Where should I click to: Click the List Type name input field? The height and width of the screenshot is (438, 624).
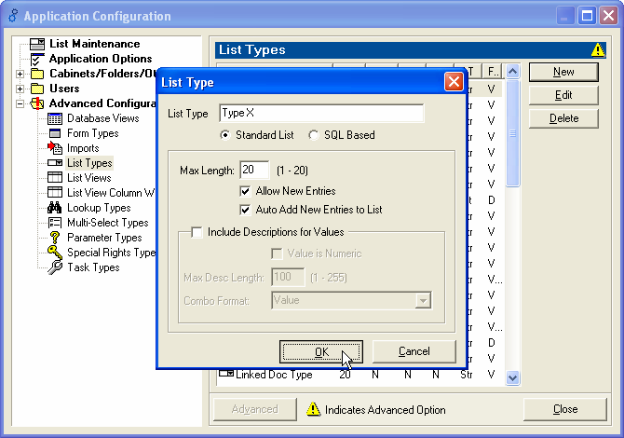point(322,113)
